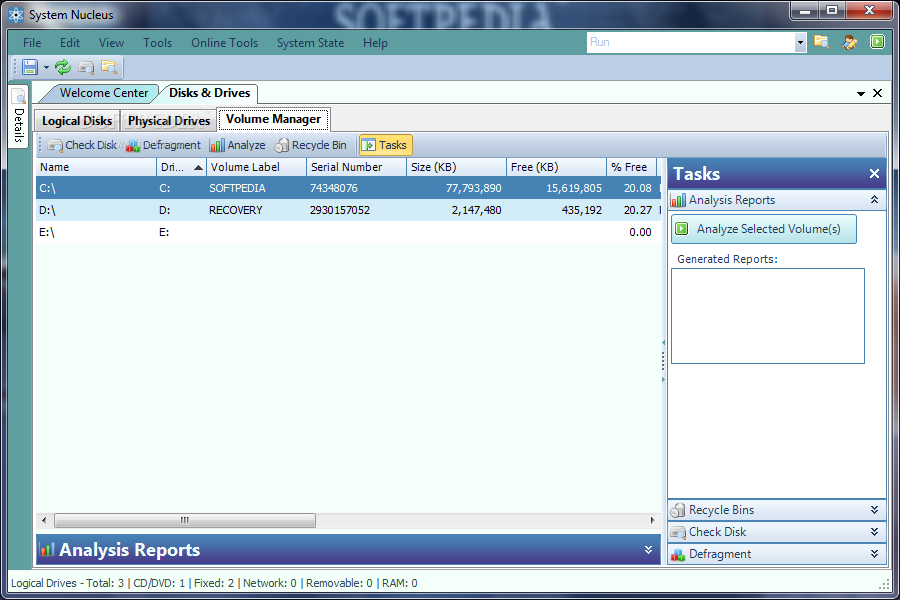Click the green Run execute icon

(877, 42)
